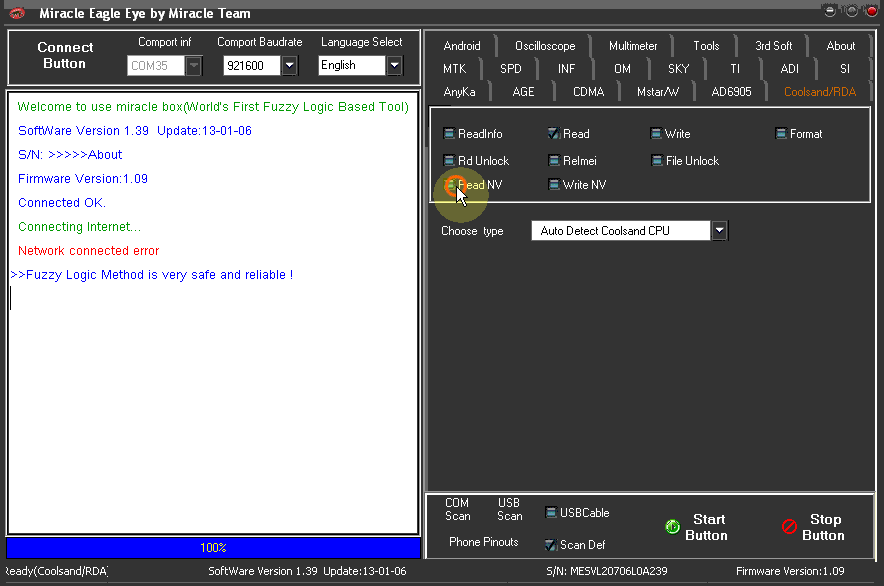Viewport: 884px width, 586px height.
Task: Toggle the Read checkbox
Action: (x=554, y=134)
